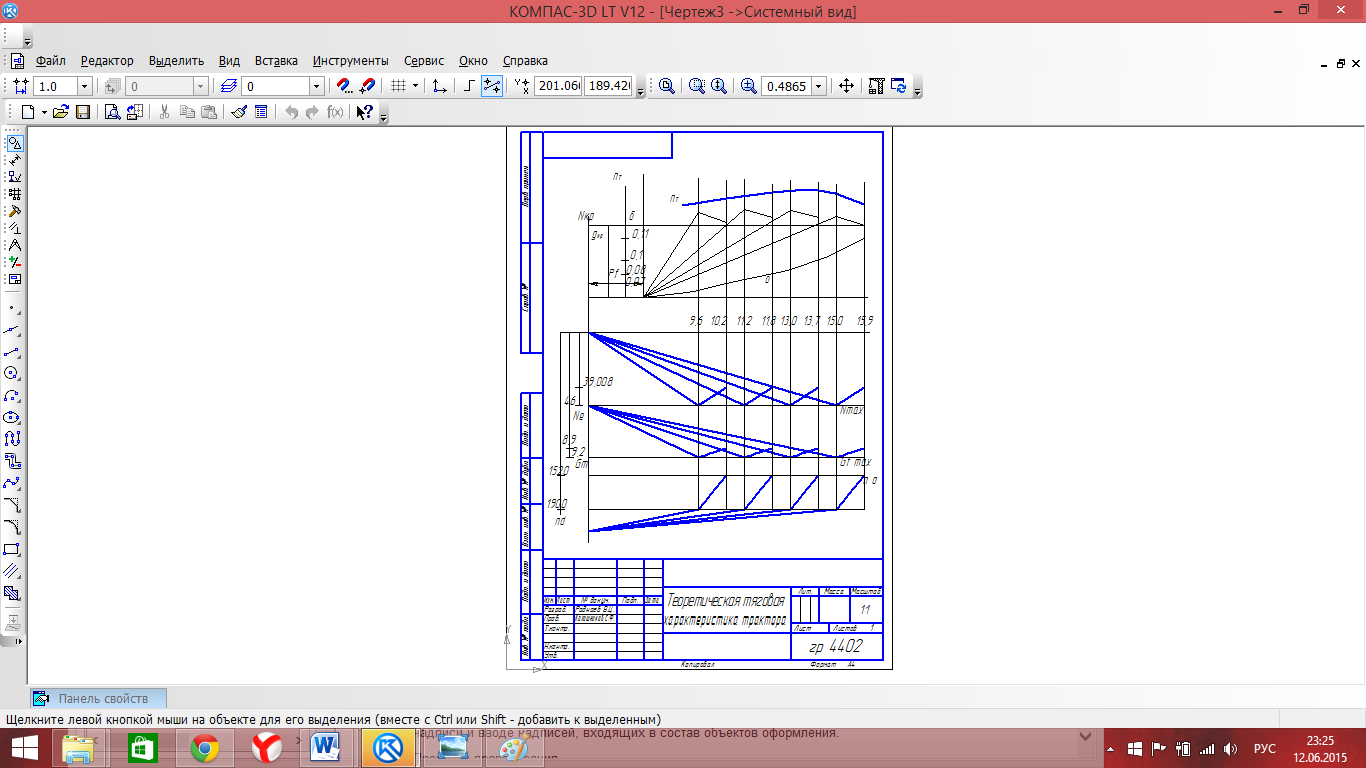The width and height of the screenshot is (1366, 768).
Task: Select the Fillet tool in left toolbar
Action: click(12, 527)
